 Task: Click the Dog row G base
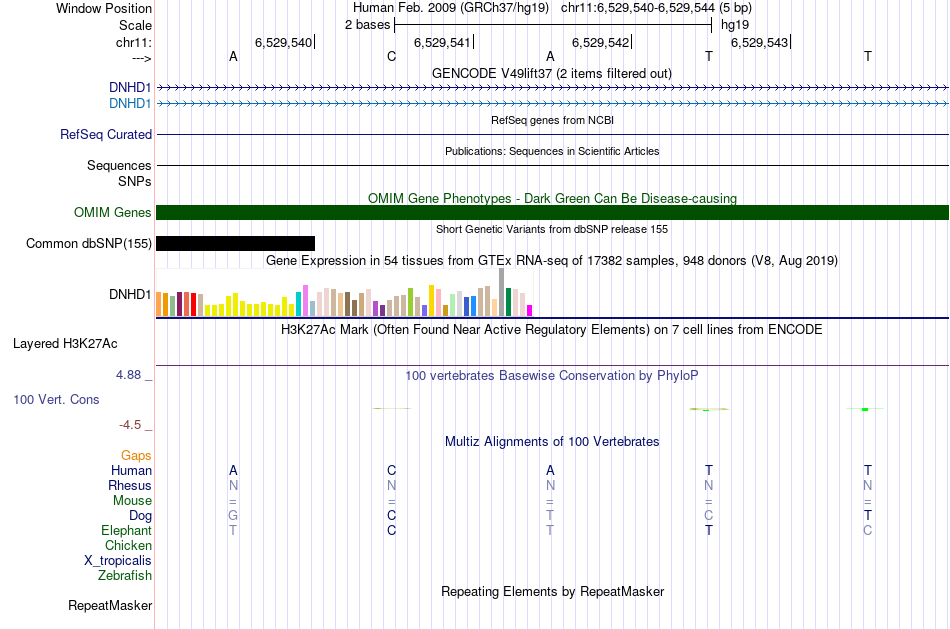(x=233, y=516)
